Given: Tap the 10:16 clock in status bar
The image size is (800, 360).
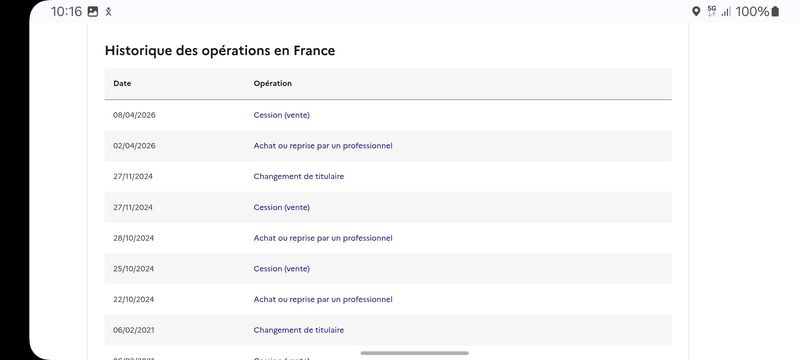Looking at the screenshot, I should pyautogui.click(x=66, y=12).
